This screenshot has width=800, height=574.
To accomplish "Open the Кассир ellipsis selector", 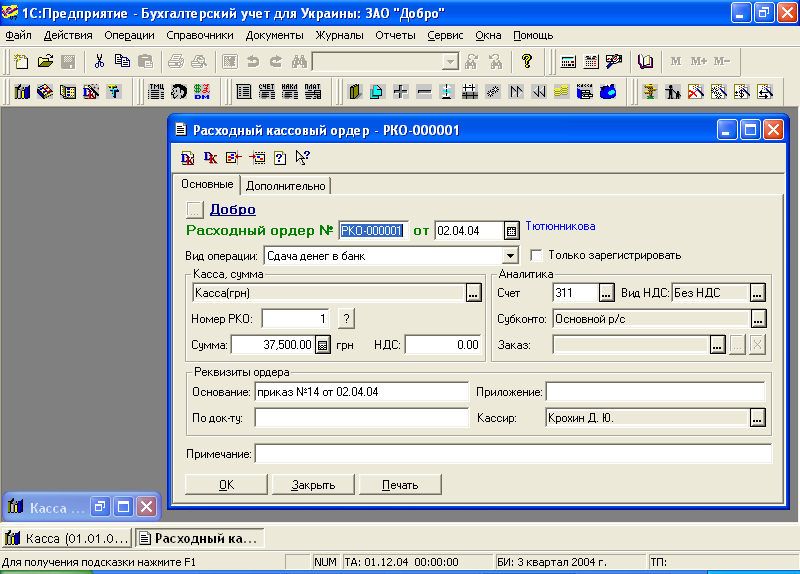I will tap(758, 418).
